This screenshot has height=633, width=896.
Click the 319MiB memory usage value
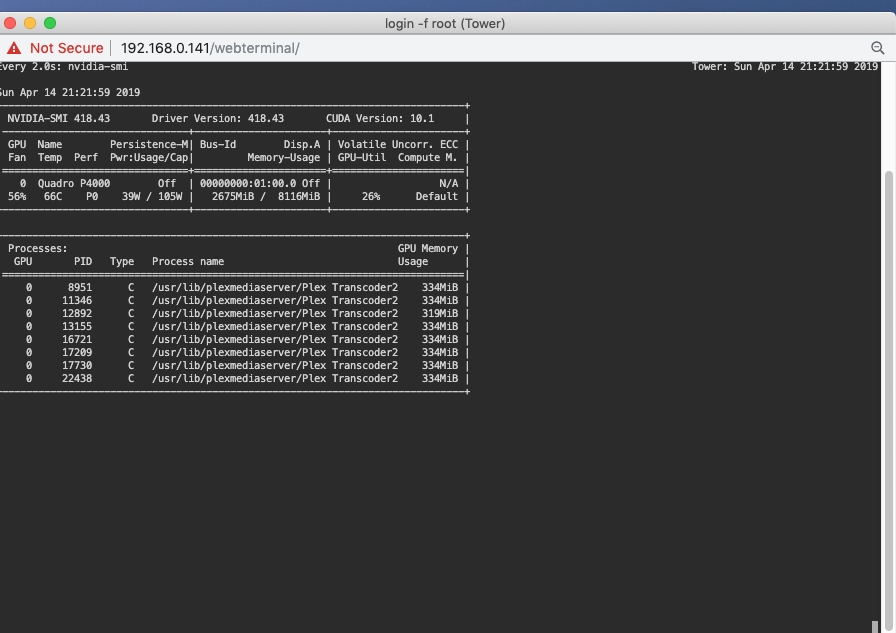[x=440, y=314]
